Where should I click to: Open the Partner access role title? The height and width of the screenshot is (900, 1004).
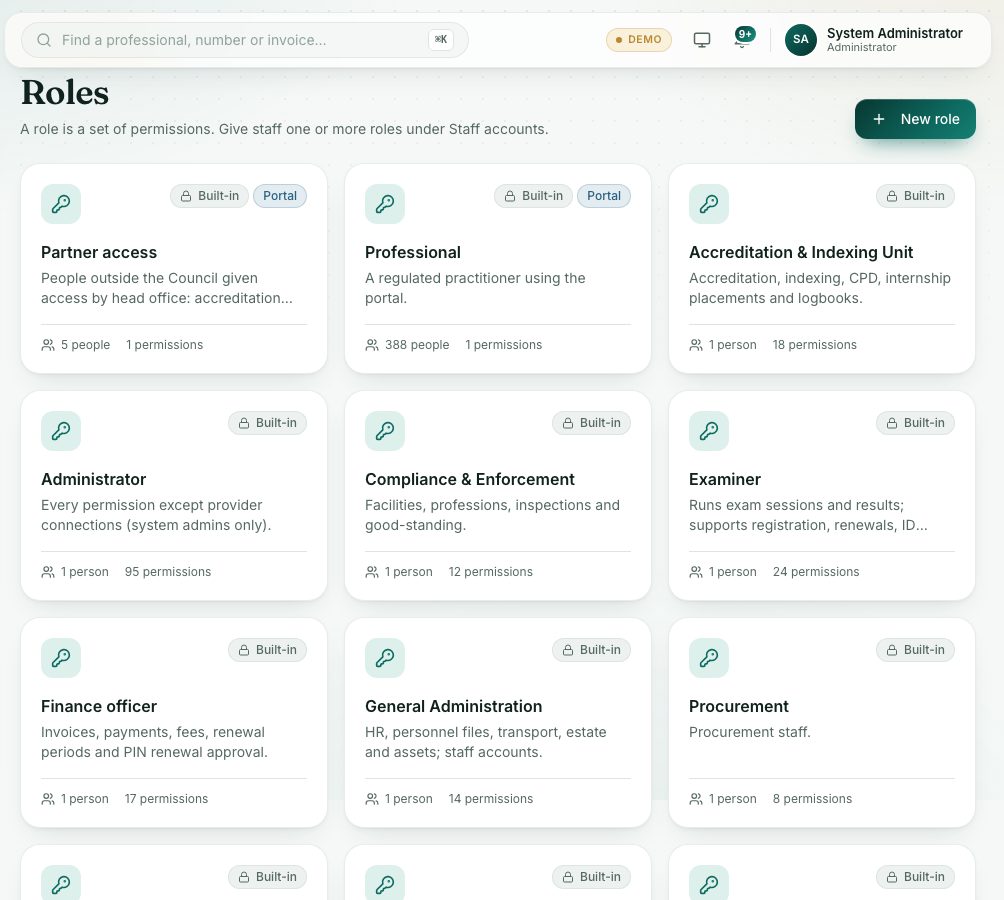coord(99,252)
